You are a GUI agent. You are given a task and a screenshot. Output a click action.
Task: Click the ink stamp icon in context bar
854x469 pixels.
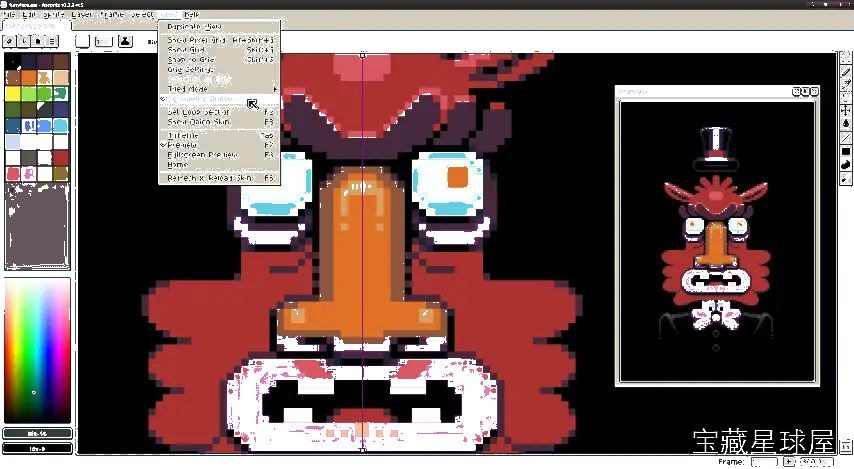(x=125, y=41)
